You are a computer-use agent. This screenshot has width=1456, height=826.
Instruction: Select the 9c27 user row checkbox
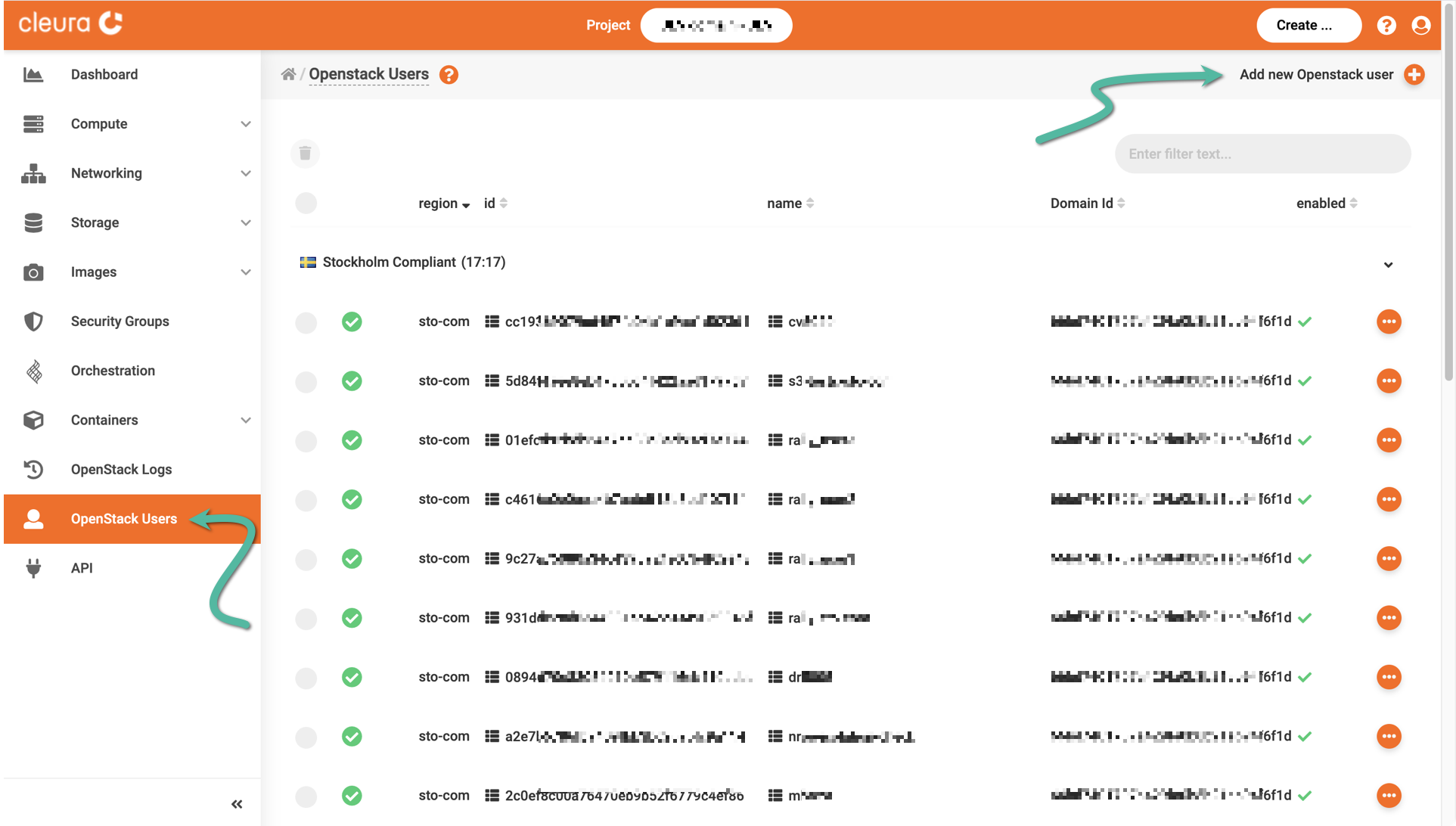[306, 559]
